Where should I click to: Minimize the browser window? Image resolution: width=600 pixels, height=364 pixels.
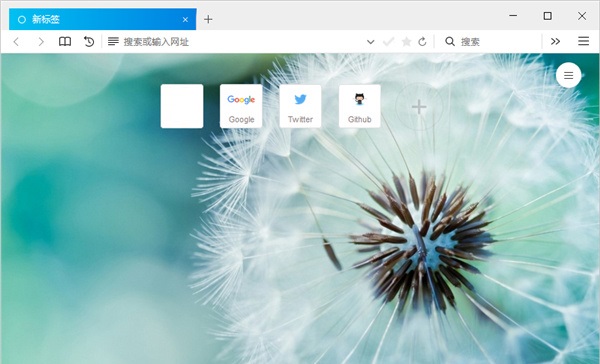[513, 16]
